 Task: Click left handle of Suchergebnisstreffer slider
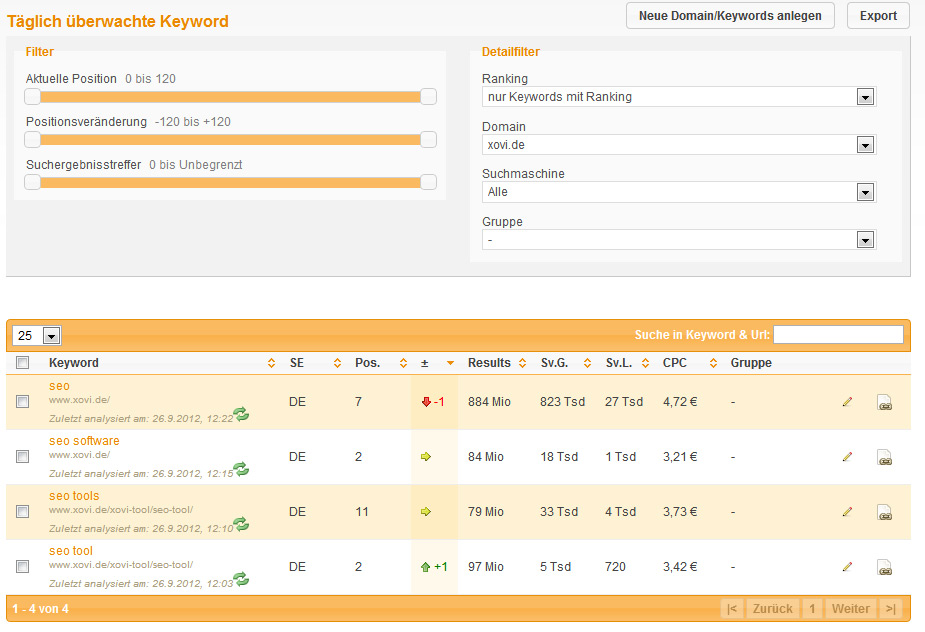coord(32,182)
